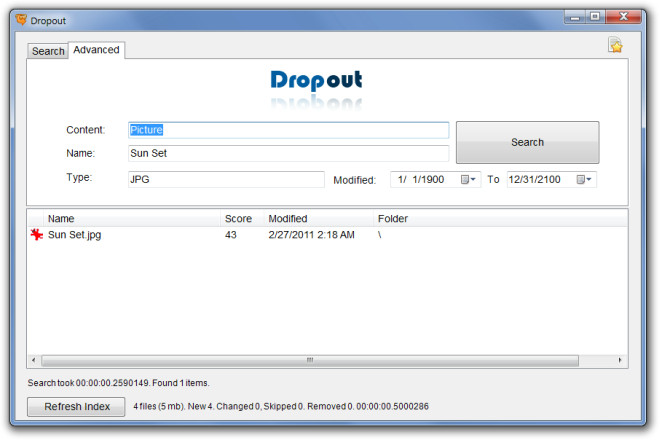Click the scrollbar right arrow
The height and width of the screenshot is (440, 660).
pos(620,360)
